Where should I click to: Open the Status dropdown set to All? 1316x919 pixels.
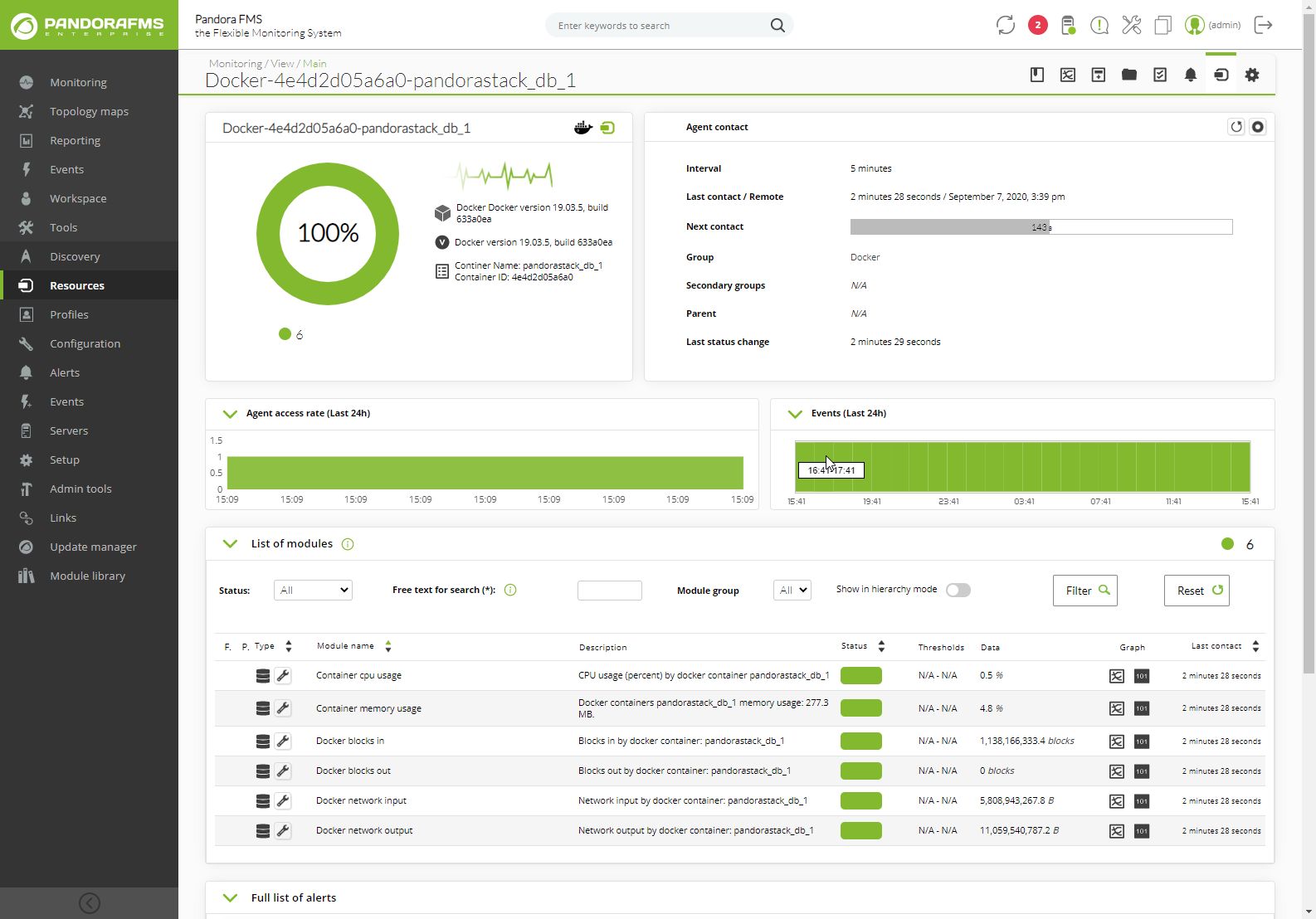pyautogui.click(x=313, y=590)
